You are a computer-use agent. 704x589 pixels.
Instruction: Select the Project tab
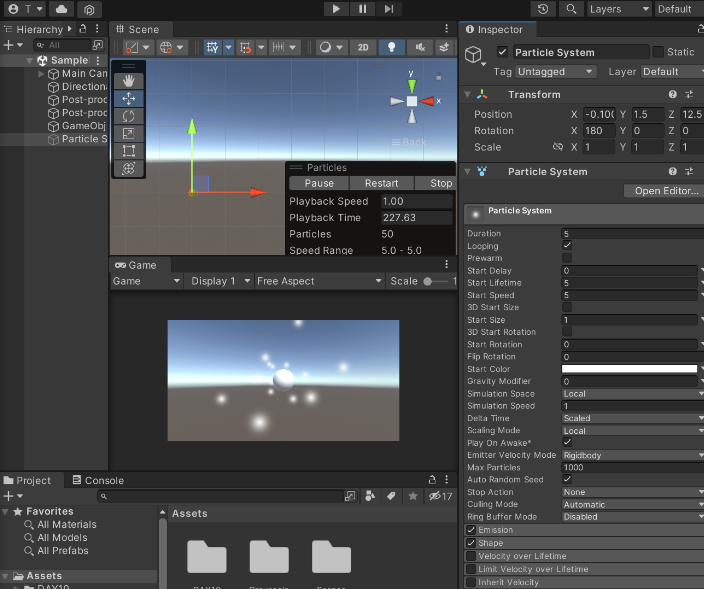(27, 480)
